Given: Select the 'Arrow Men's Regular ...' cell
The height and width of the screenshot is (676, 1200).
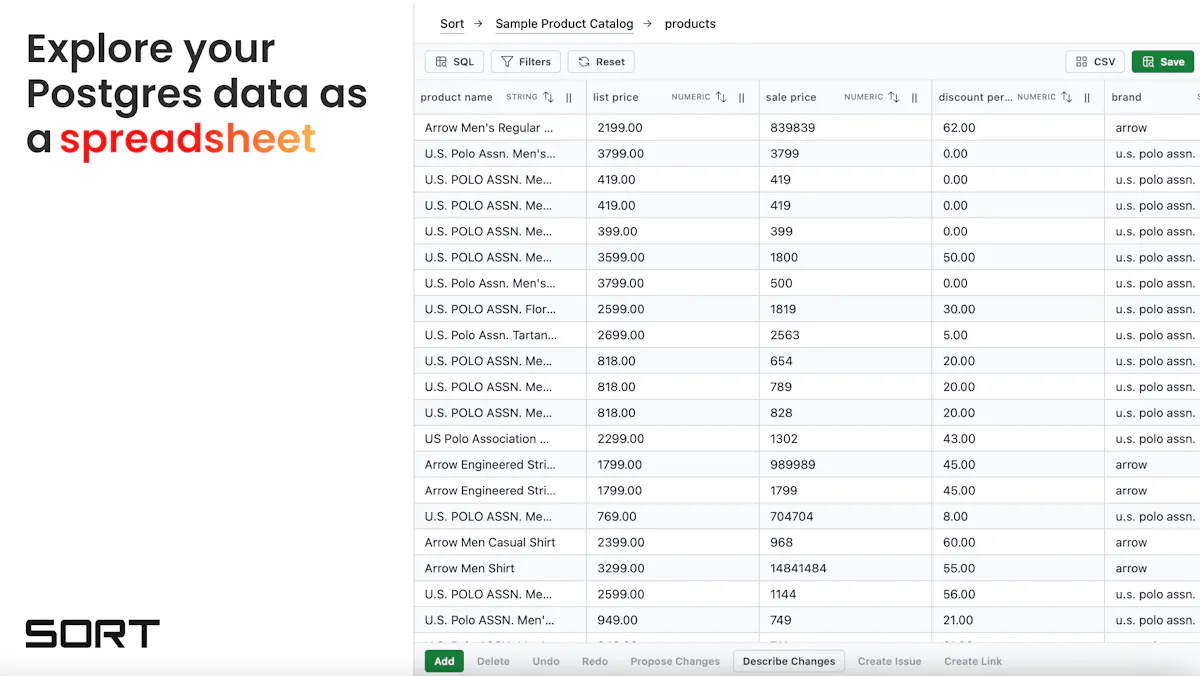Looking at the screenshot, I should click(500, 128).
